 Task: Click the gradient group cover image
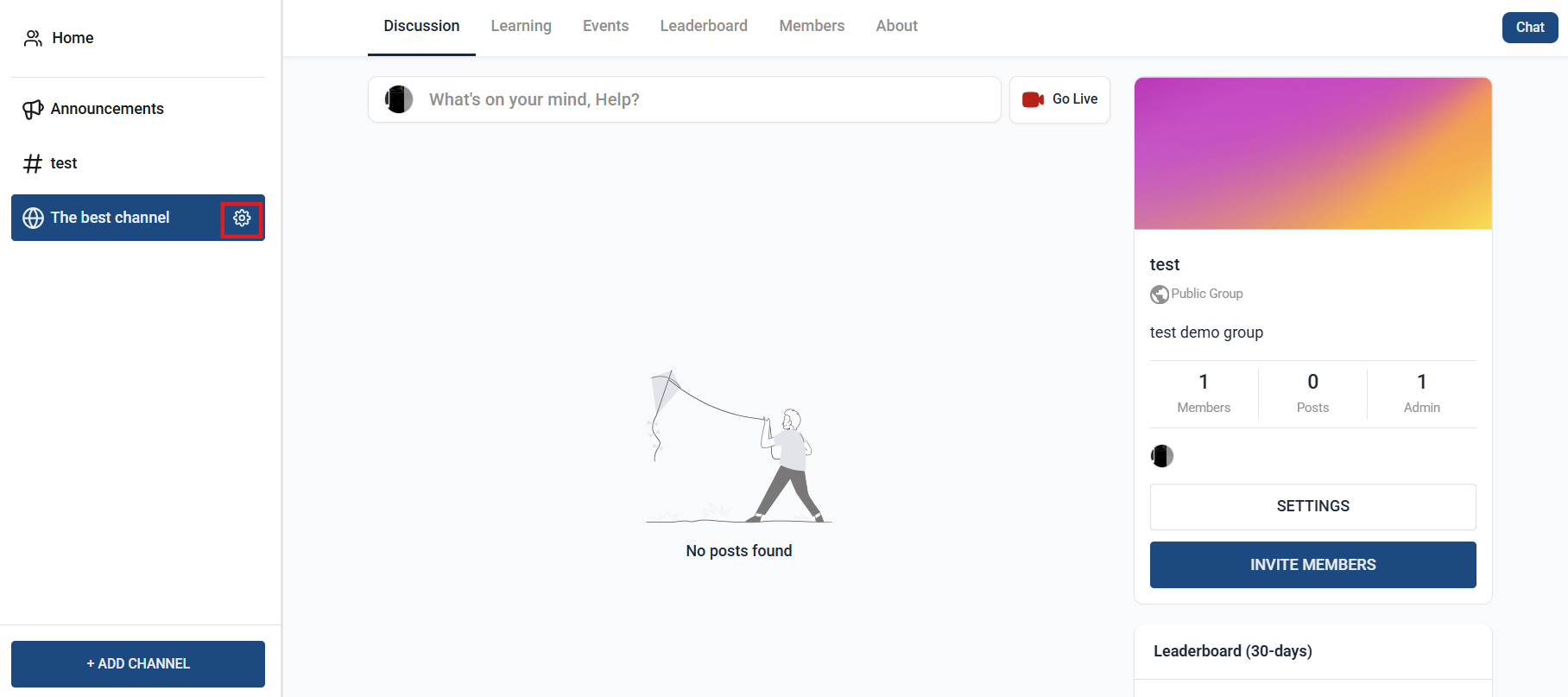pos(1313,154)
